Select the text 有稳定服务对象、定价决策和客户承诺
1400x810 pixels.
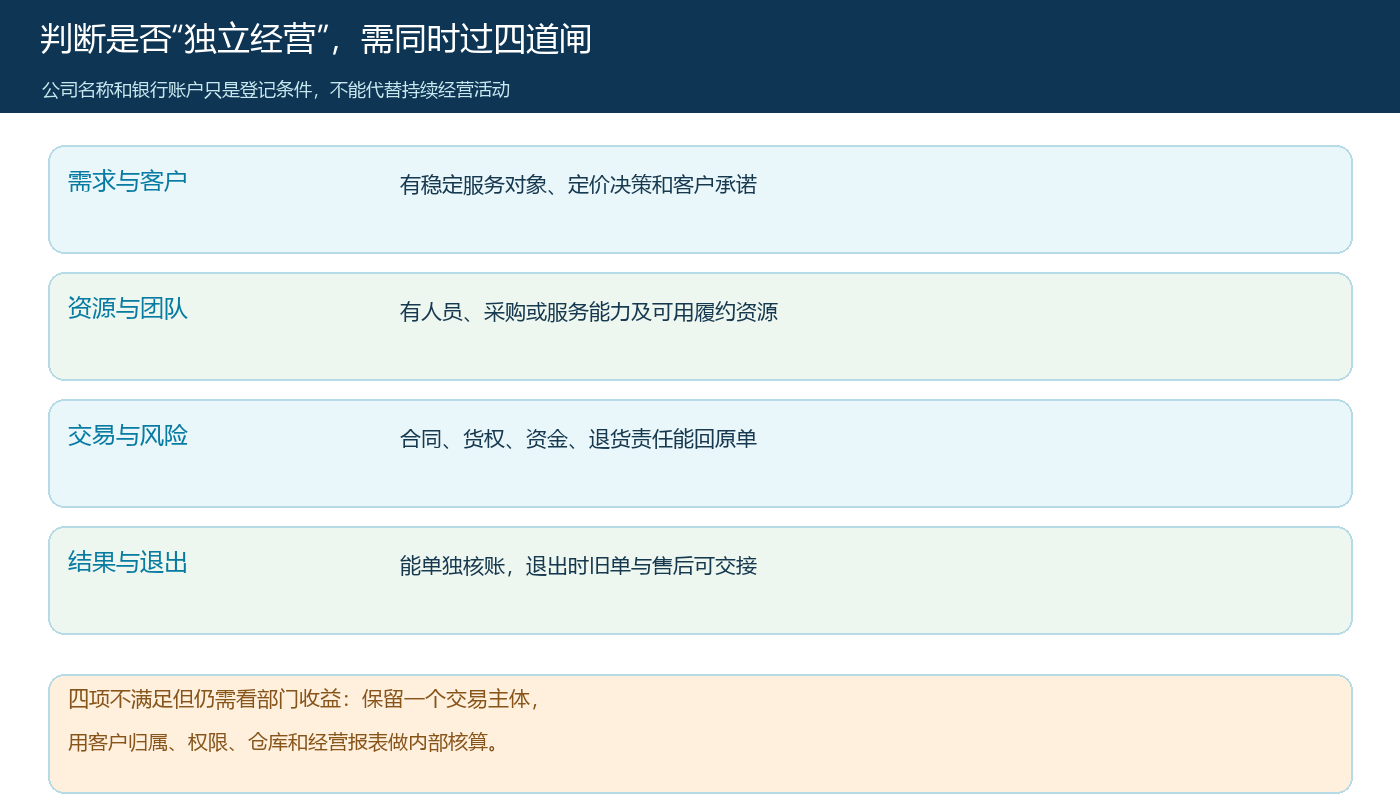tap(578, 185)
